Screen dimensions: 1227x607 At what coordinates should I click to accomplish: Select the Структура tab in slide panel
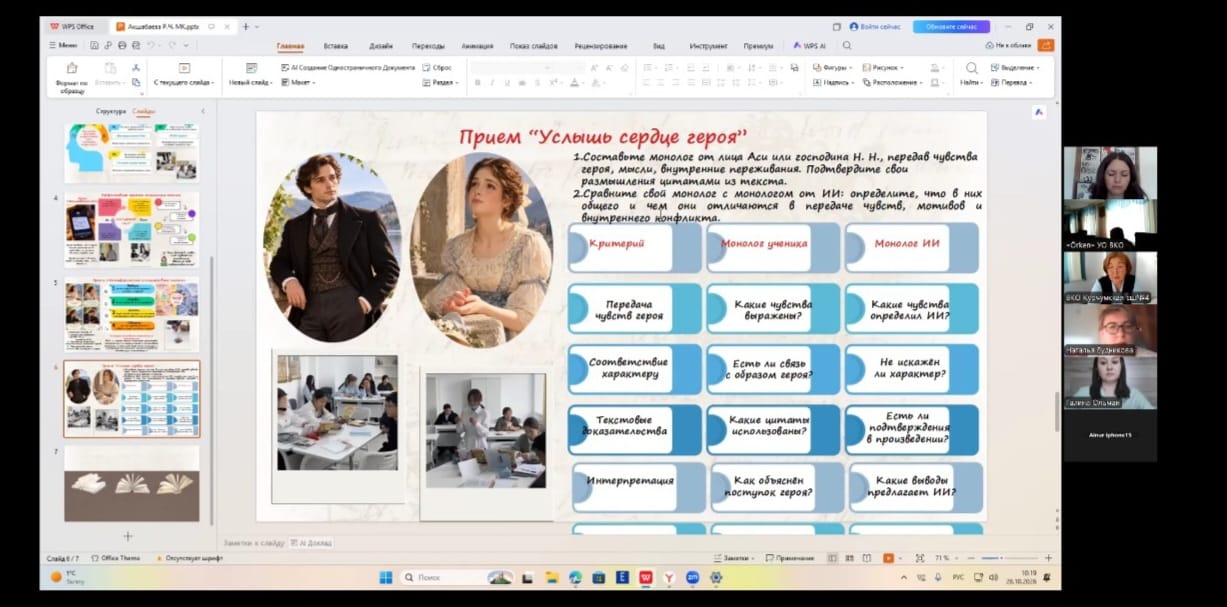click(x=111, y=111)
